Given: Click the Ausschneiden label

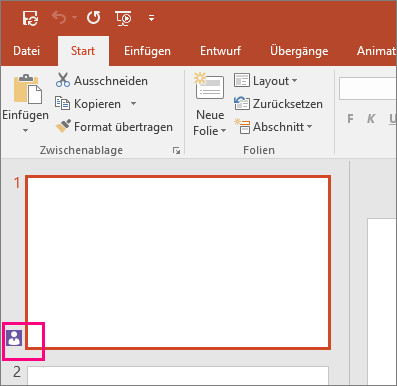Looking at the screenshot, I should tap(111, 81).
